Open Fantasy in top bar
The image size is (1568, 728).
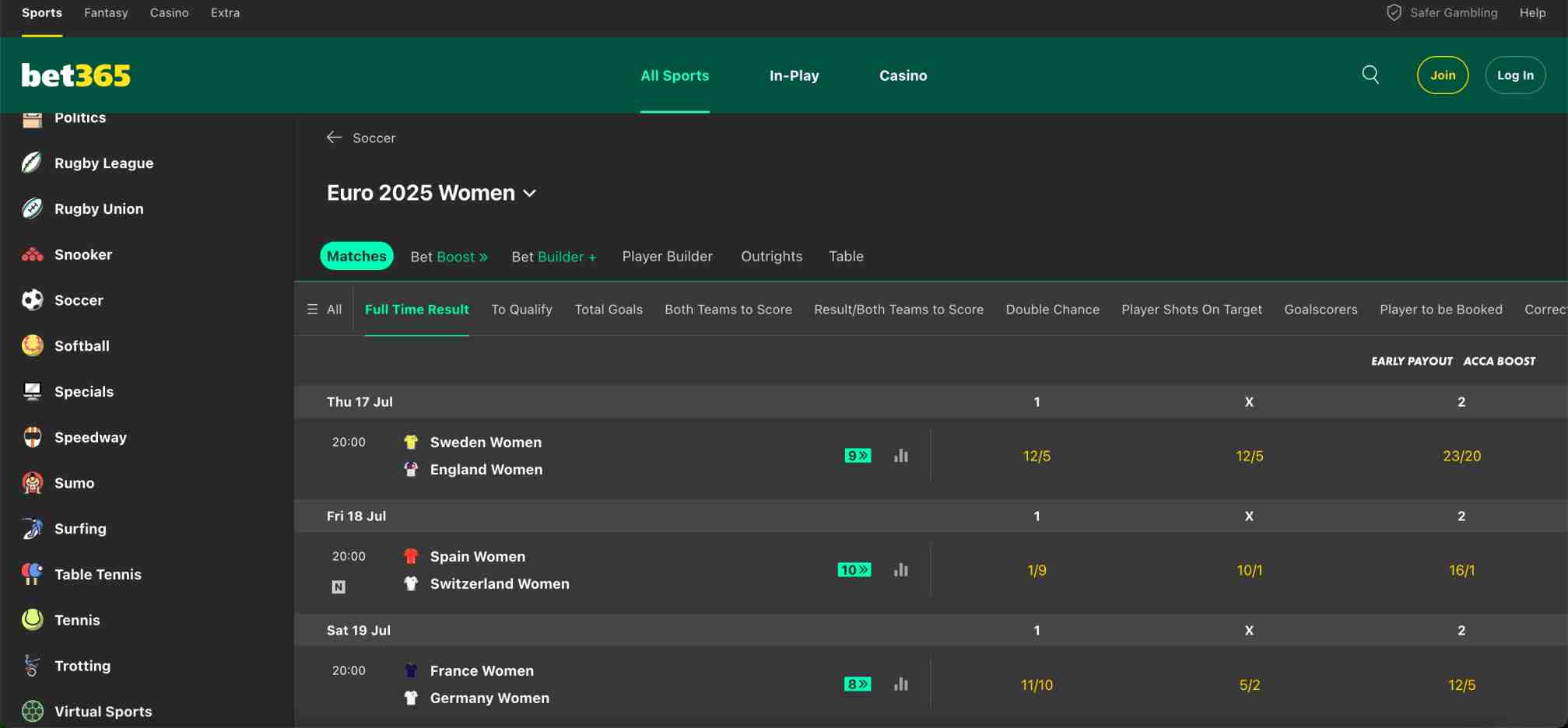tap(106, 12)
